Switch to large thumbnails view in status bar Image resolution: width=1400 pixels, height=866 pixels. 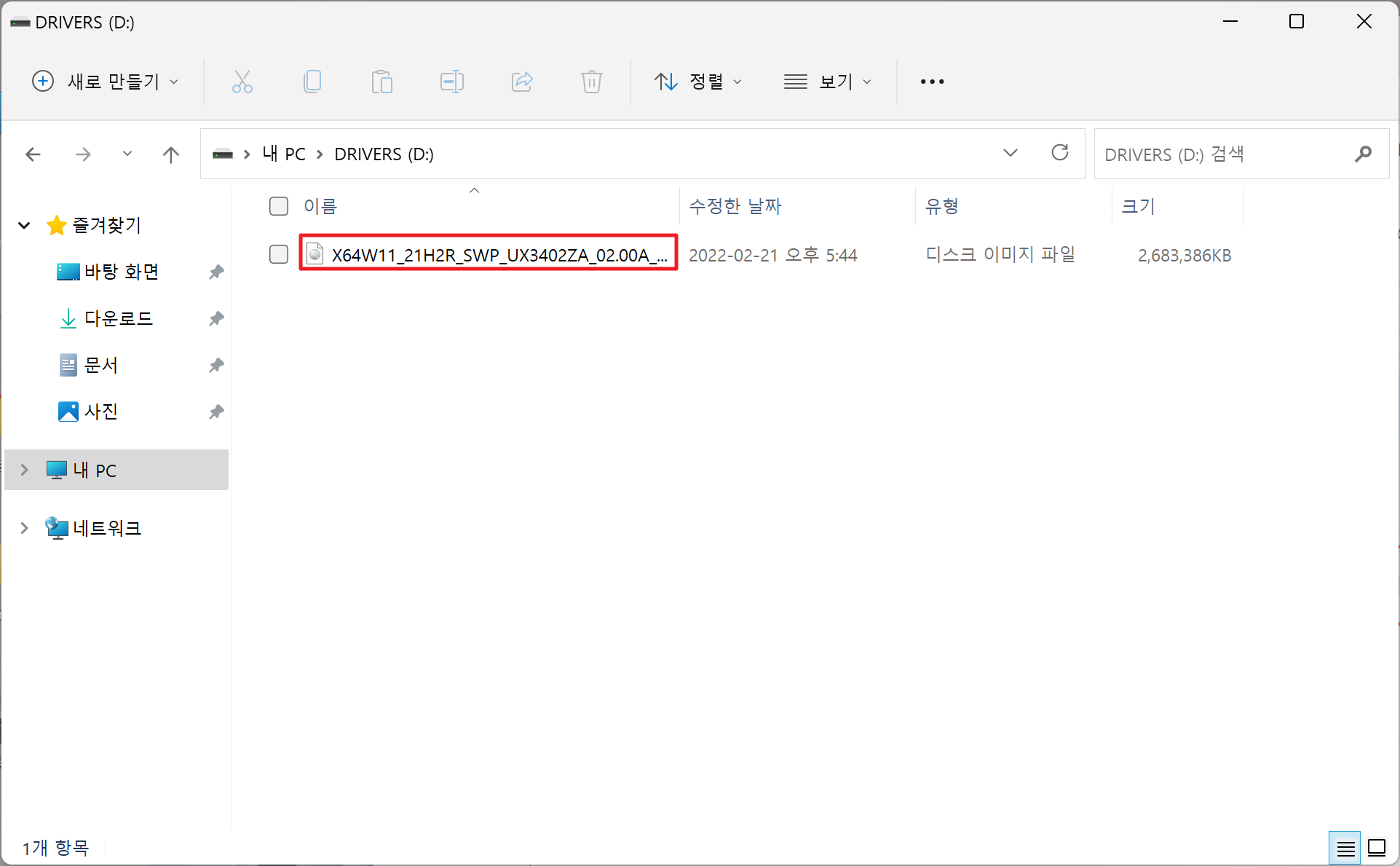point(1376,848)
